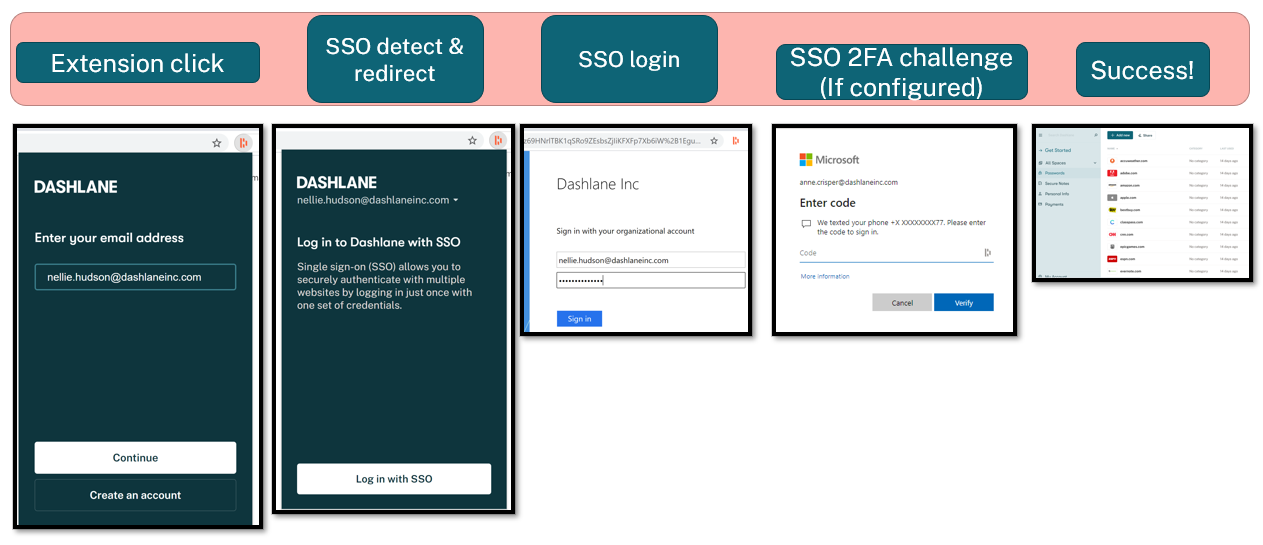Click the bookmark star above Log in with SSO panel
This screenshot has height=545, width=1263.
click(x=472, y=141)
